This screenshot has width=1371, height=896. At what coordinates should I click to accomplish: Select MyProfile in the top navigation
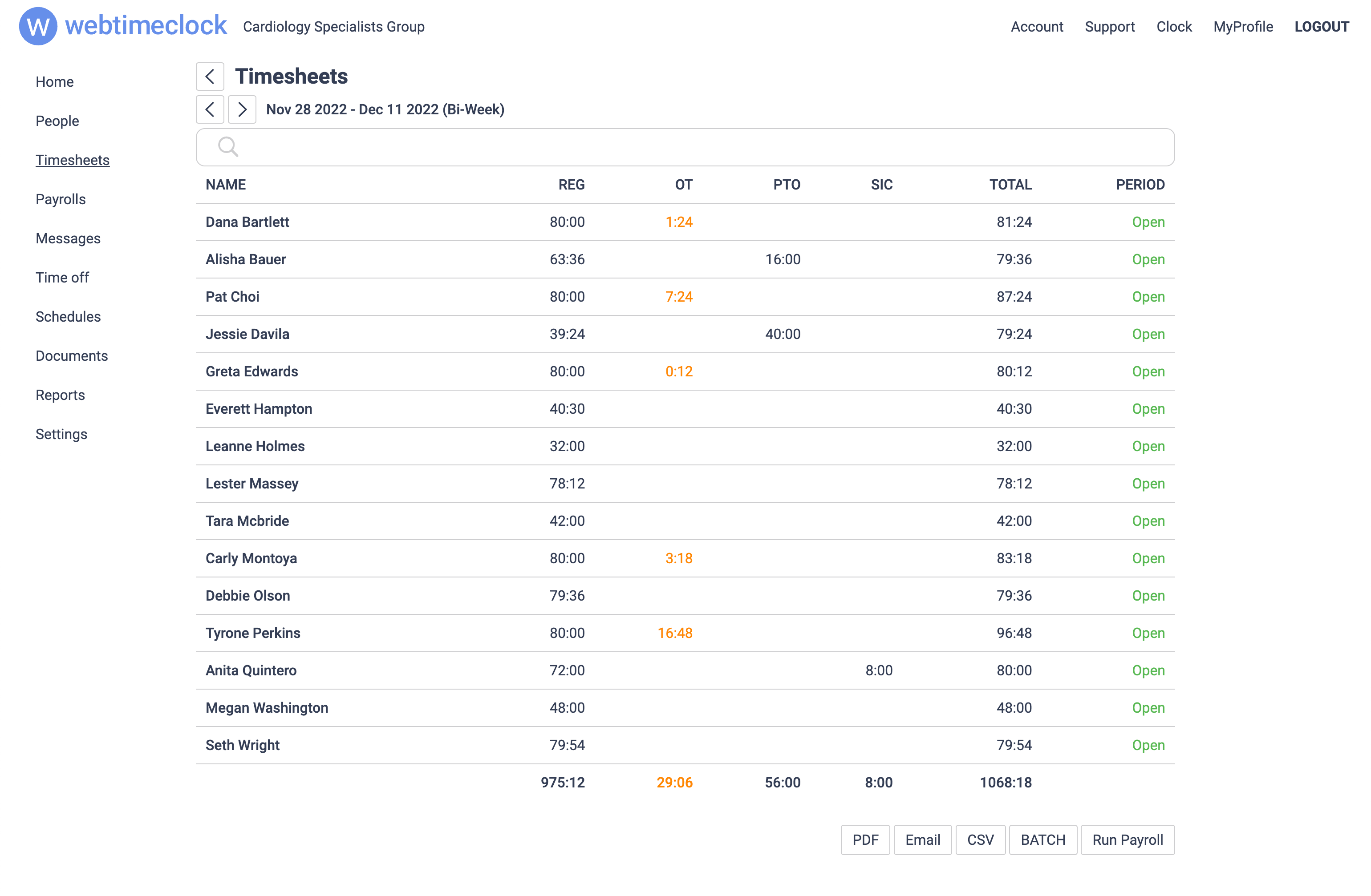click(x=1243, y=27)
